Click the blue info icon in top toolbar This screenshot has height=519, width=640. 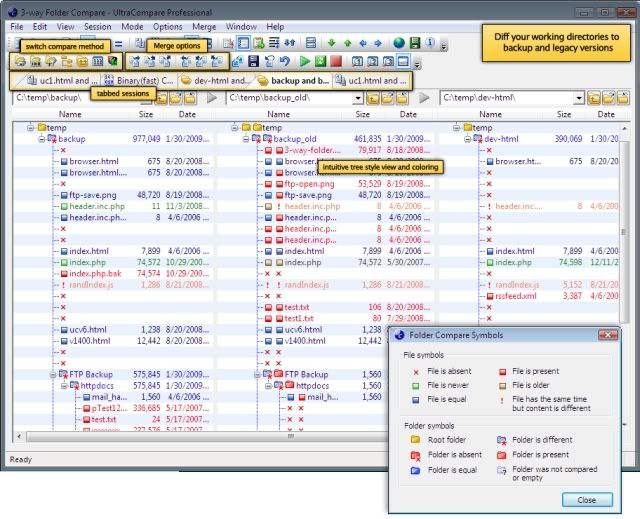tap(429, 44)
